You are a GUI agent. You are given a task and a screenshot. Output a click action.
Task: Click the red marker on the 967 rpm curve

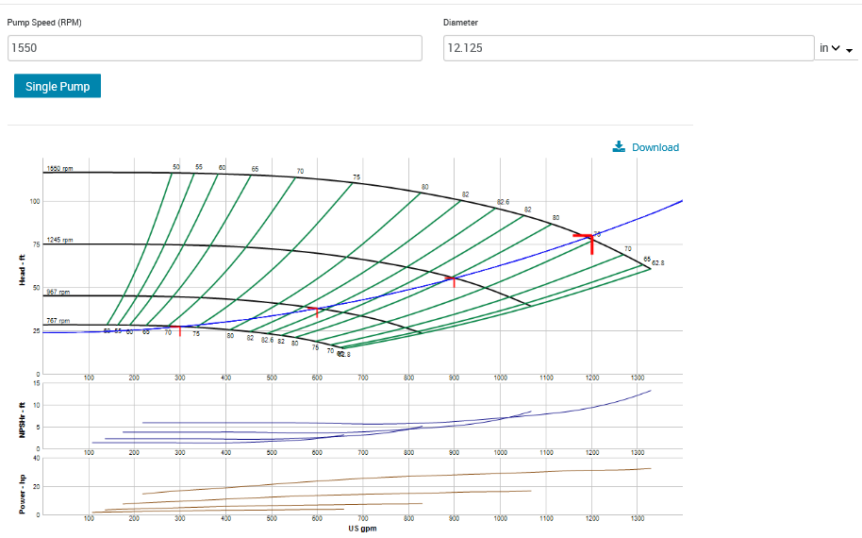pos(318,312)
